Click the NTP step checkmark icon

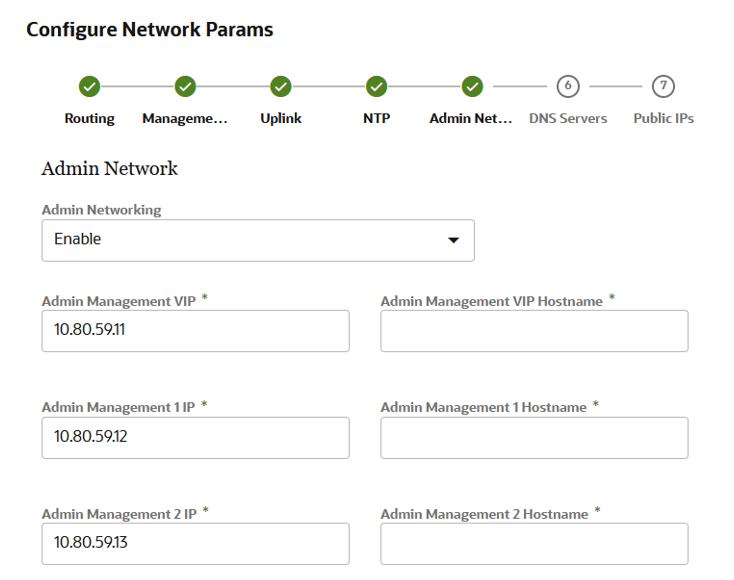[377, 87]
